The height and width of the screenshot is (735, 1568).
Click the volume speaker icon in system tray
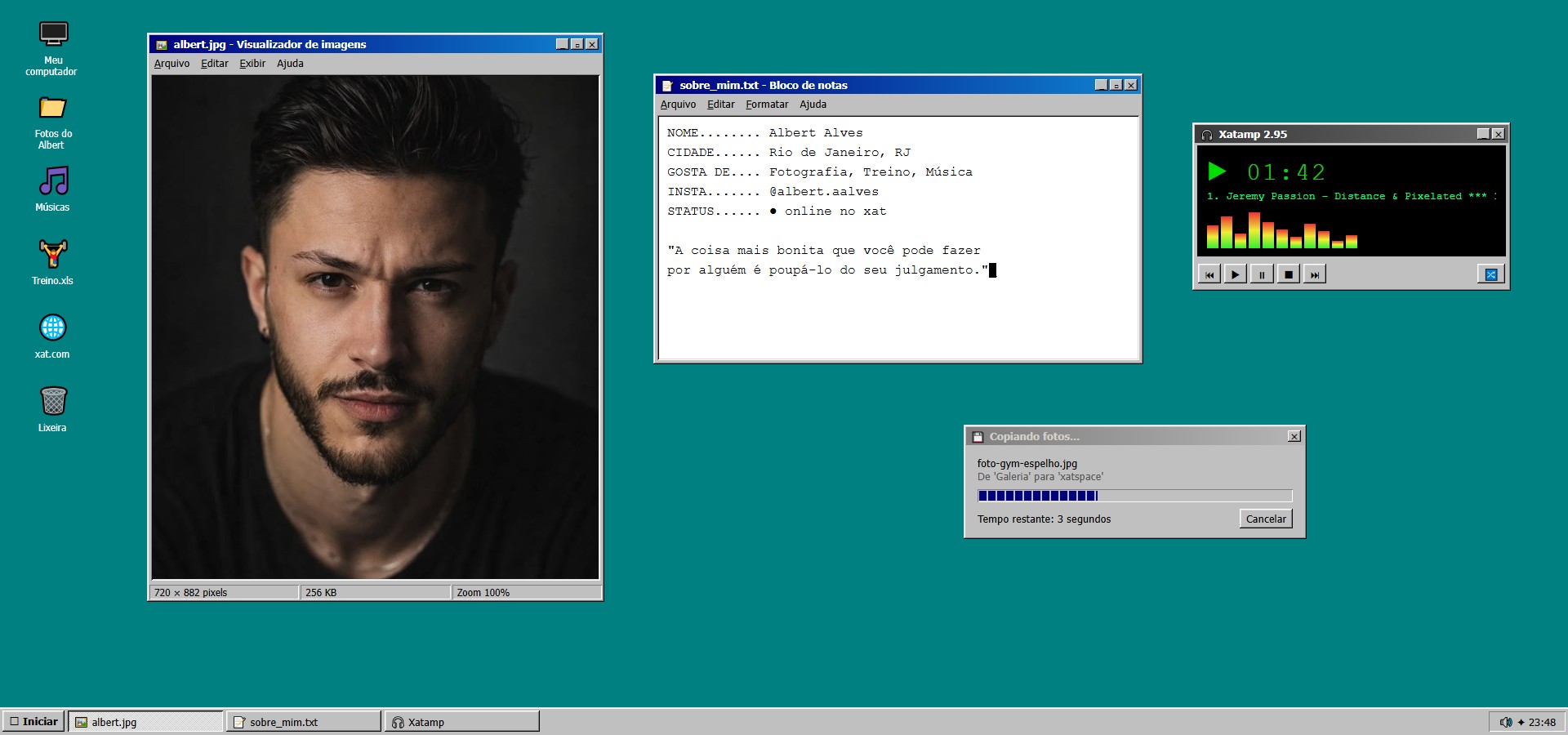click(1506, 722)
